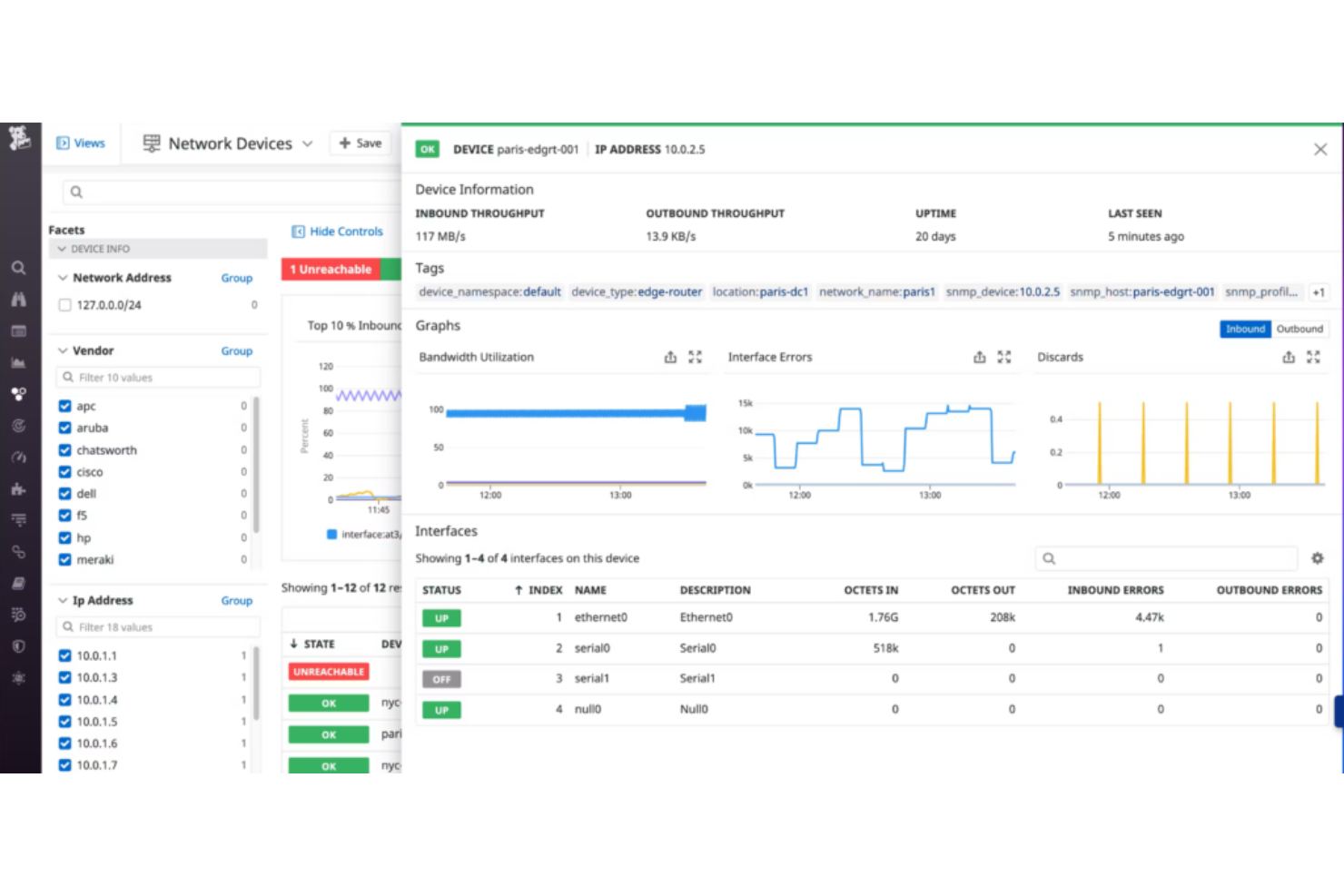Open interfaces table settings gear
1344x896 pixels.
click(1317, 558)
